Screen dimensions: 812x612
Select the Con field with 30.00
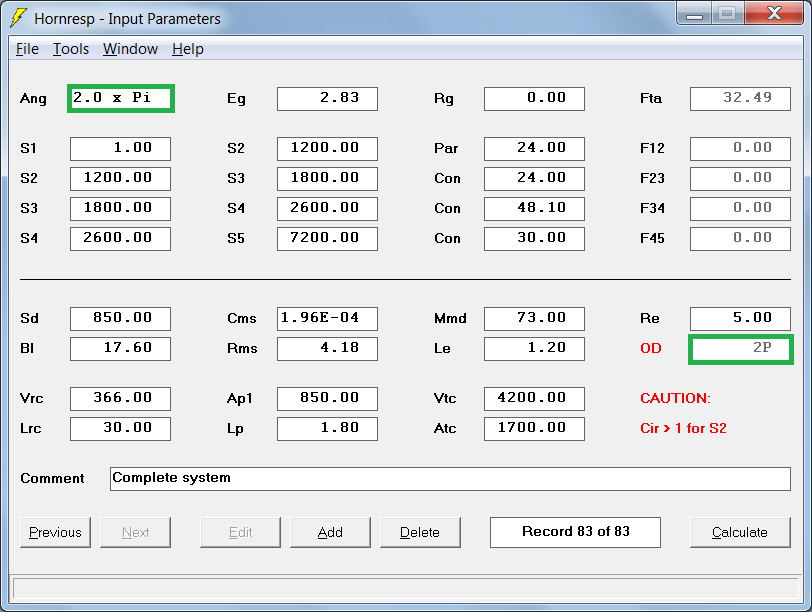[534, 239]
